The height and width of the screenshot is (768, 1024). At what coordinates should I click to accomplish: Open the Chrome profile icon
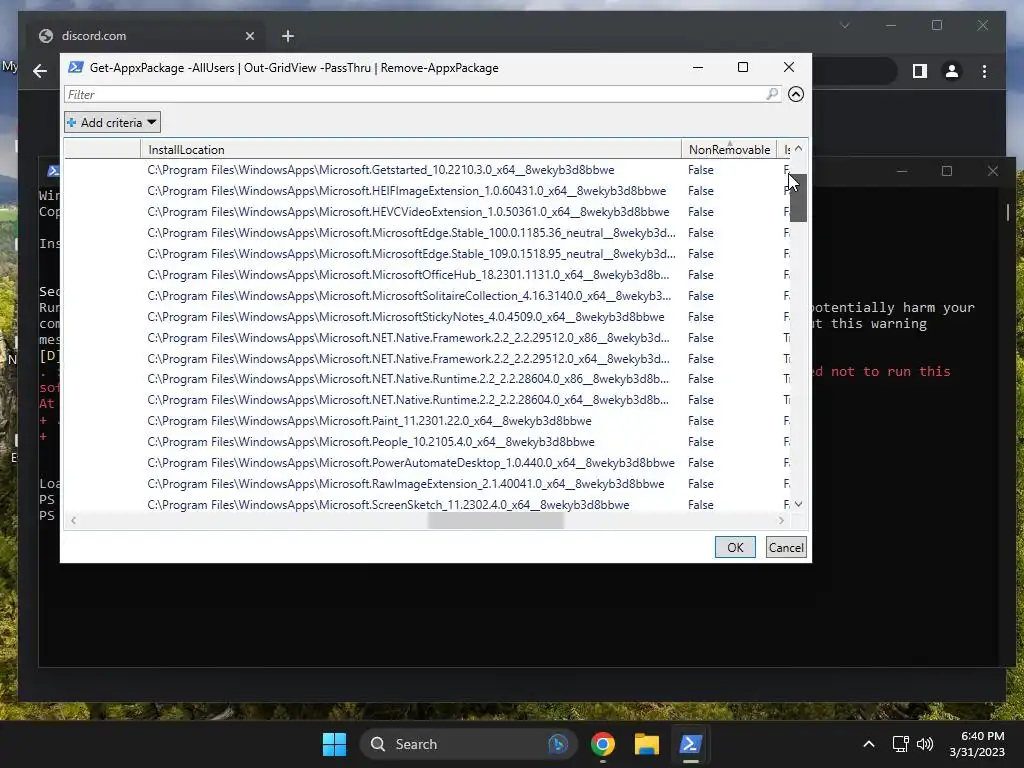952,71
